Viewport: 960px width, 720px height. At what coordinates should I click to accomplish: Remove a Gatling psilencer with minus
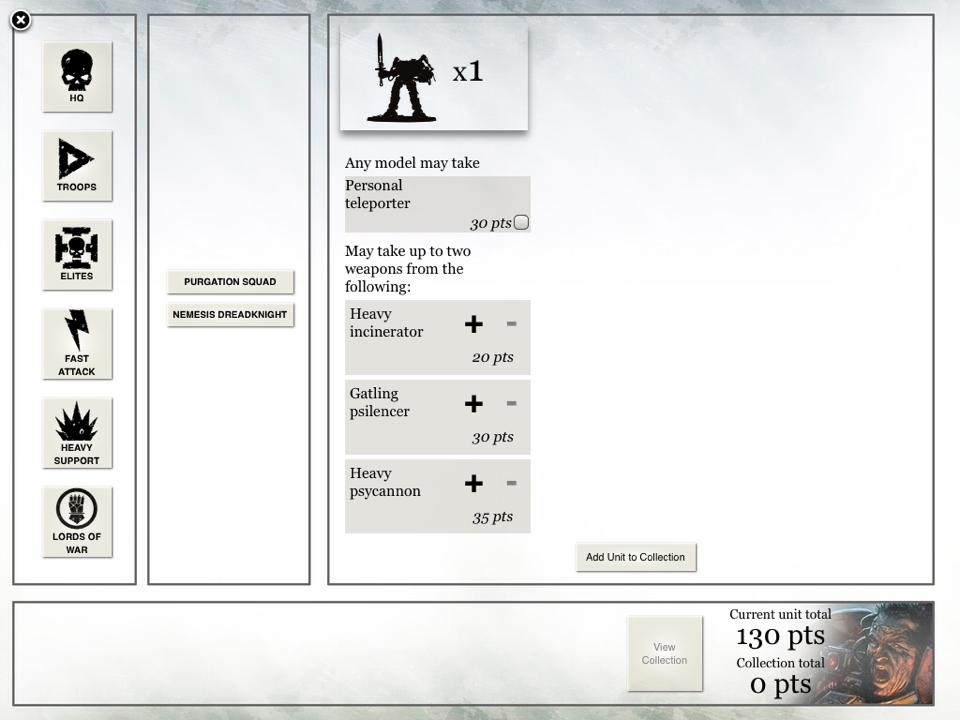click(x=512, y=403)
